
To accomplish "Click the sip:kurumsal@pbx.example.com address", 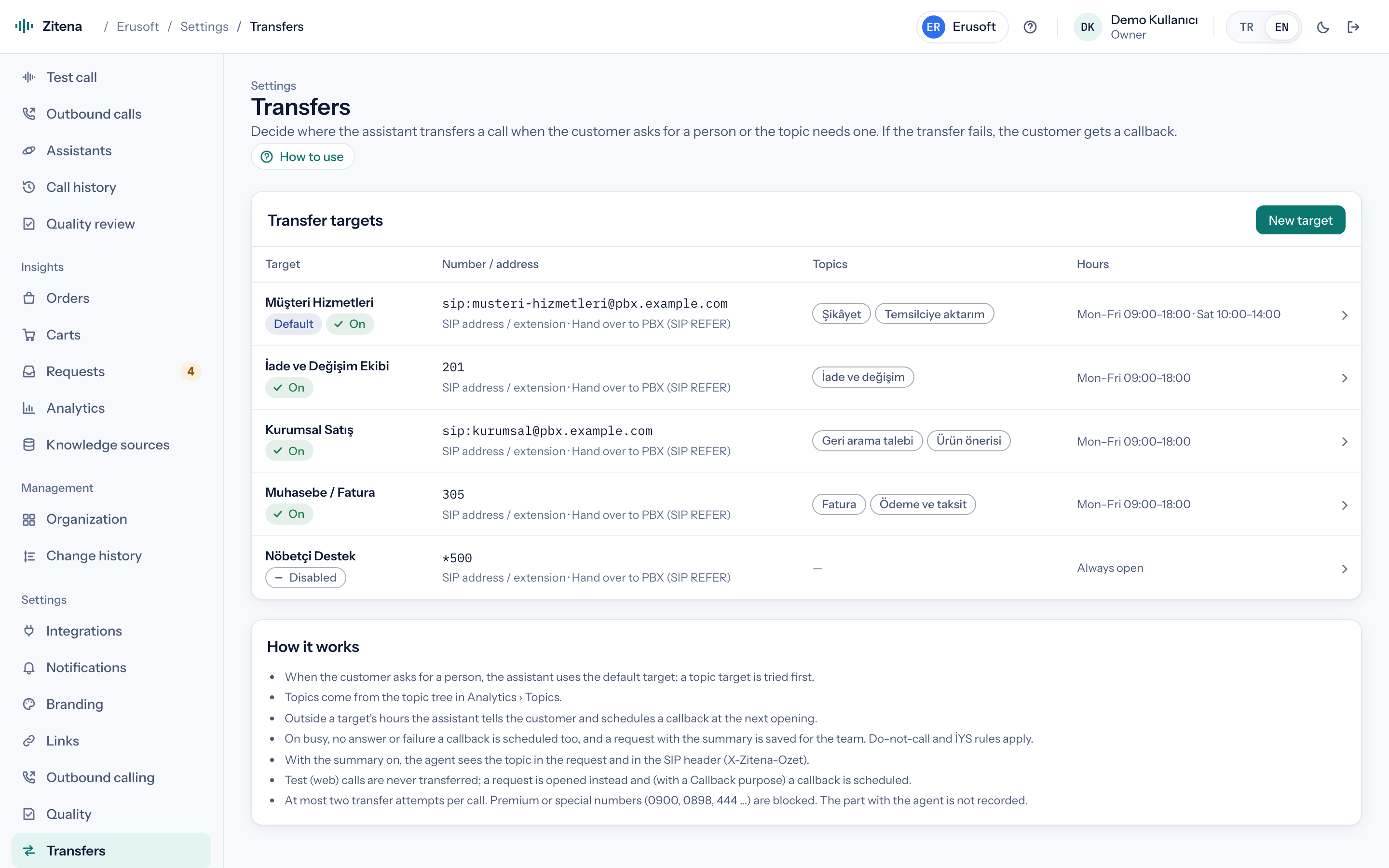I will click(x=547, y=431).
